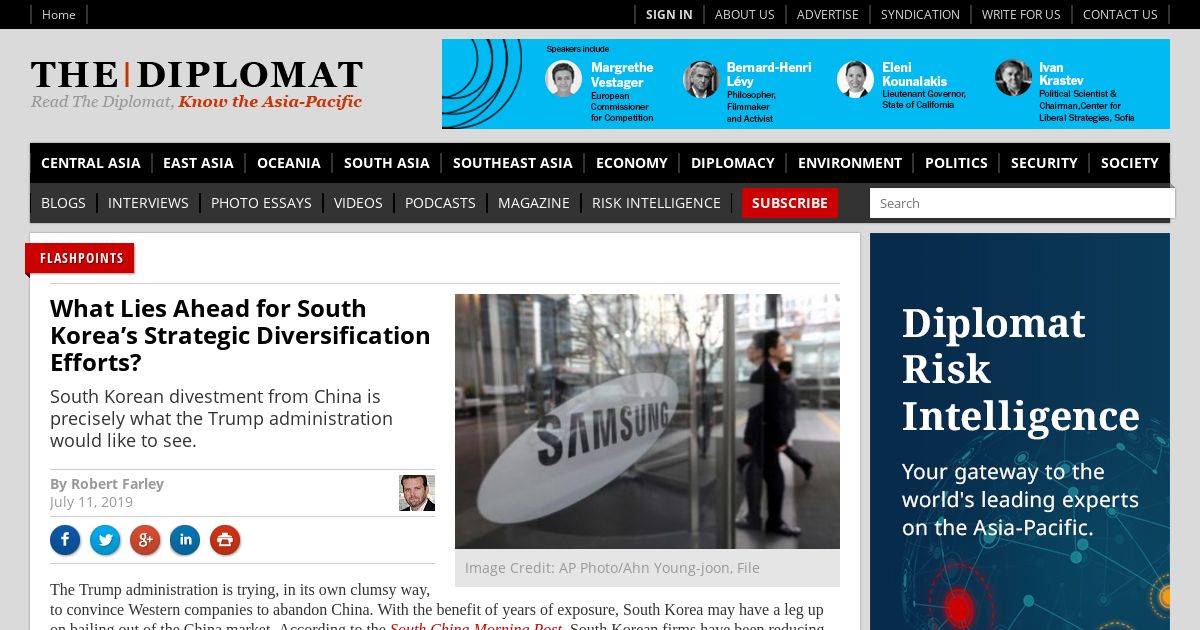Click 'Image Credit: AP Photo/Ahn Young-joon, File' caption
The height and width of the screenshot is (630, 1200).
point(612,568)
